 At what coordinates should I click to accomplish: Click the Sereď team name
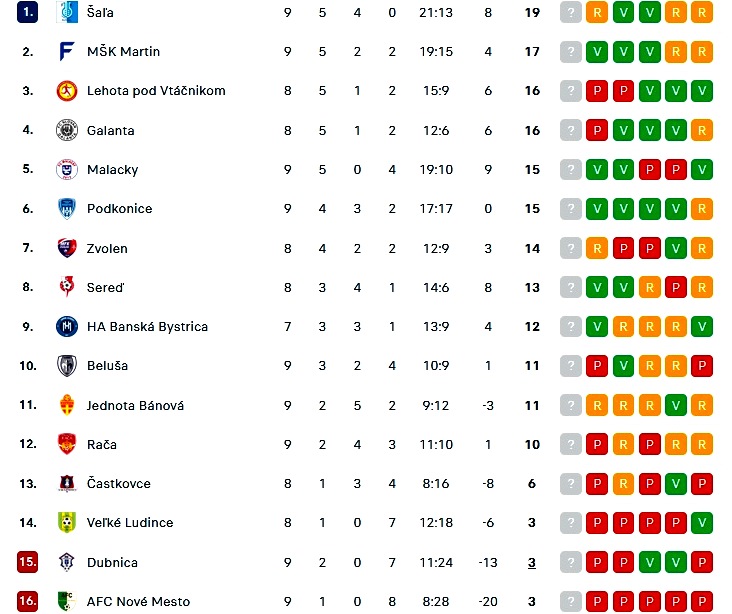[106, 288]
